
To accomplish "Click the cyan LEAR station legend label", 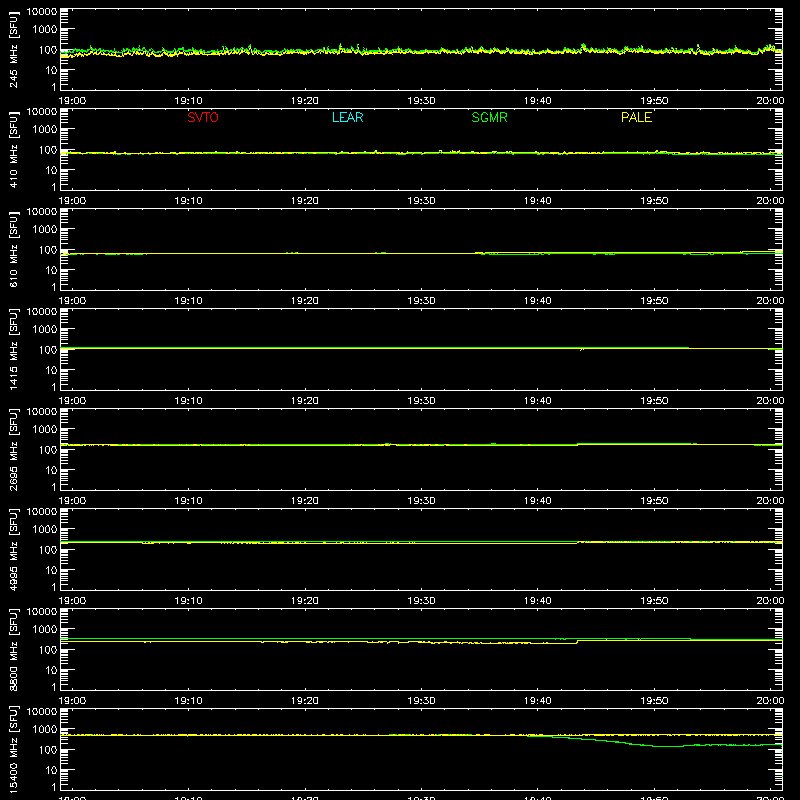I will point(347,117).
